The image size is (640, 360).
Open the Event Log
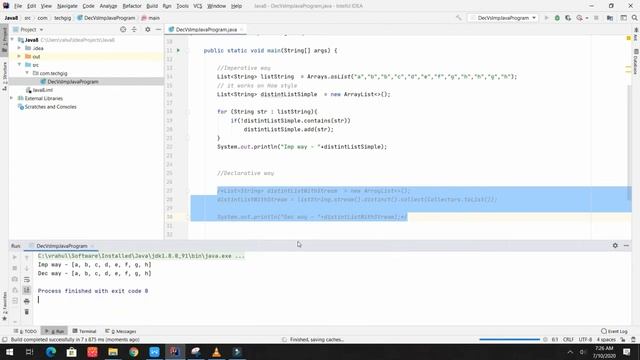[614, 331]
